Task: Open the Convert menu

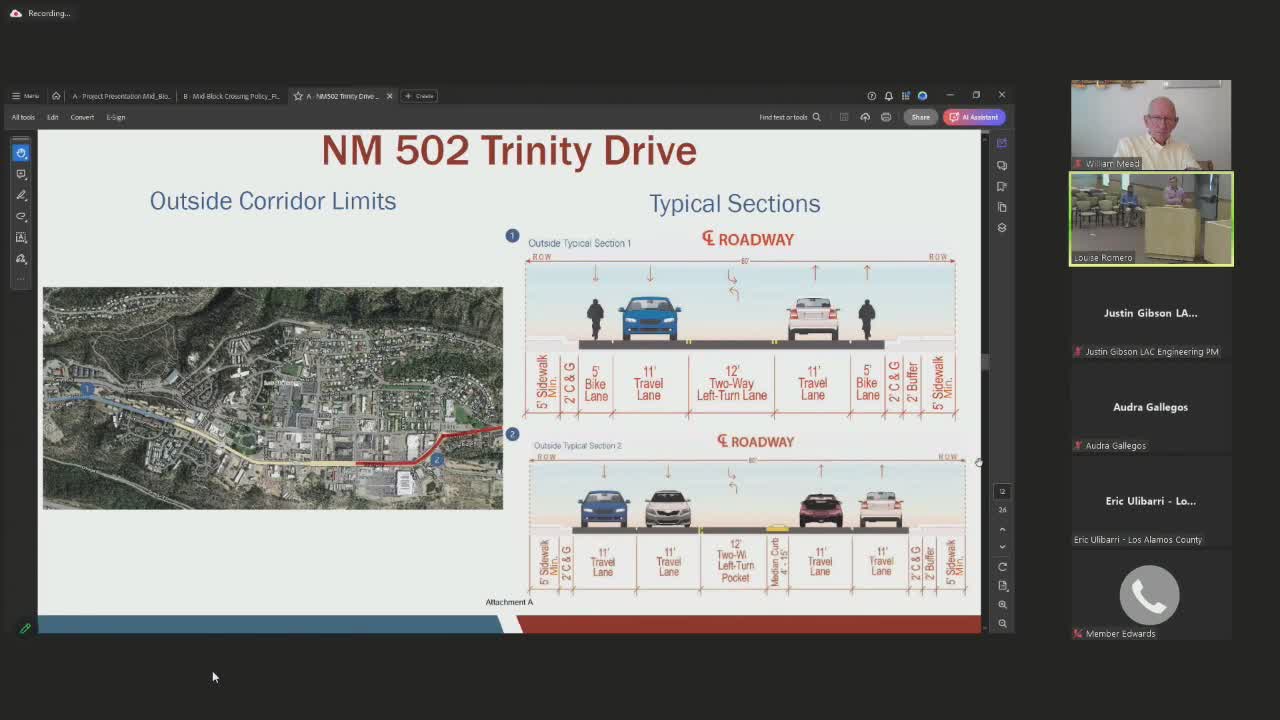Action: pyautogui.click(x=82, y=117)
